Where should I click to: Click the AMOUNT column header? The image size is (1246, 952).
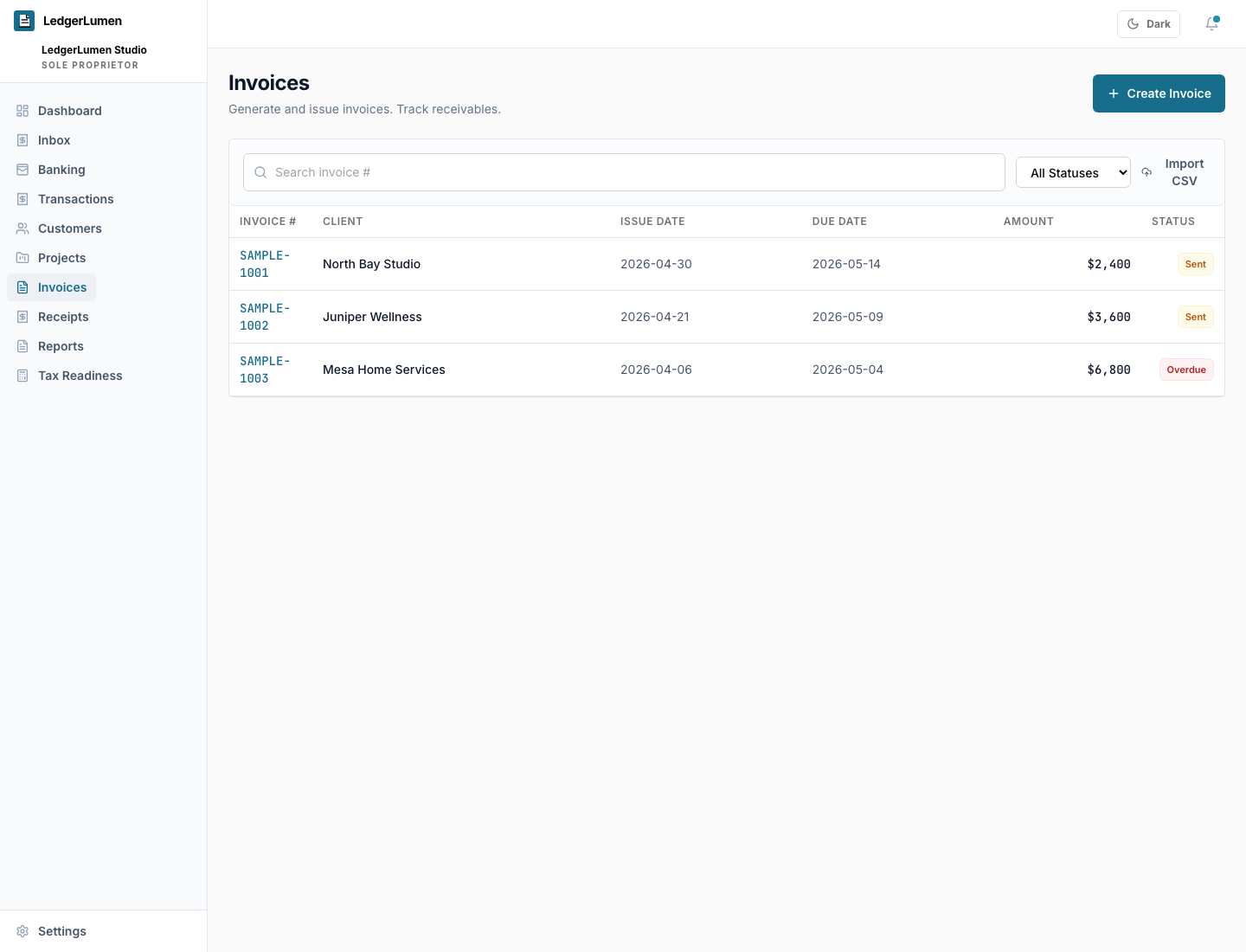coord(1029,222)
